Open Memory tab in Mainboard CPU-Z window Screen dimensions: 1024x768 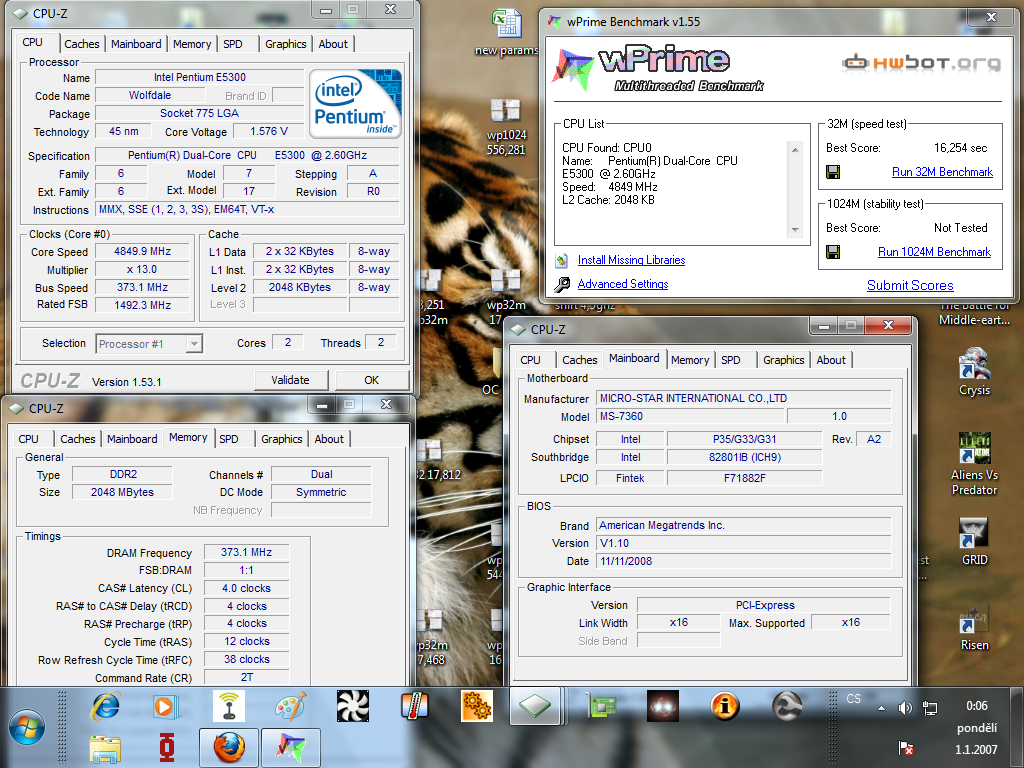pyautogui.click(x=690, y=360)
